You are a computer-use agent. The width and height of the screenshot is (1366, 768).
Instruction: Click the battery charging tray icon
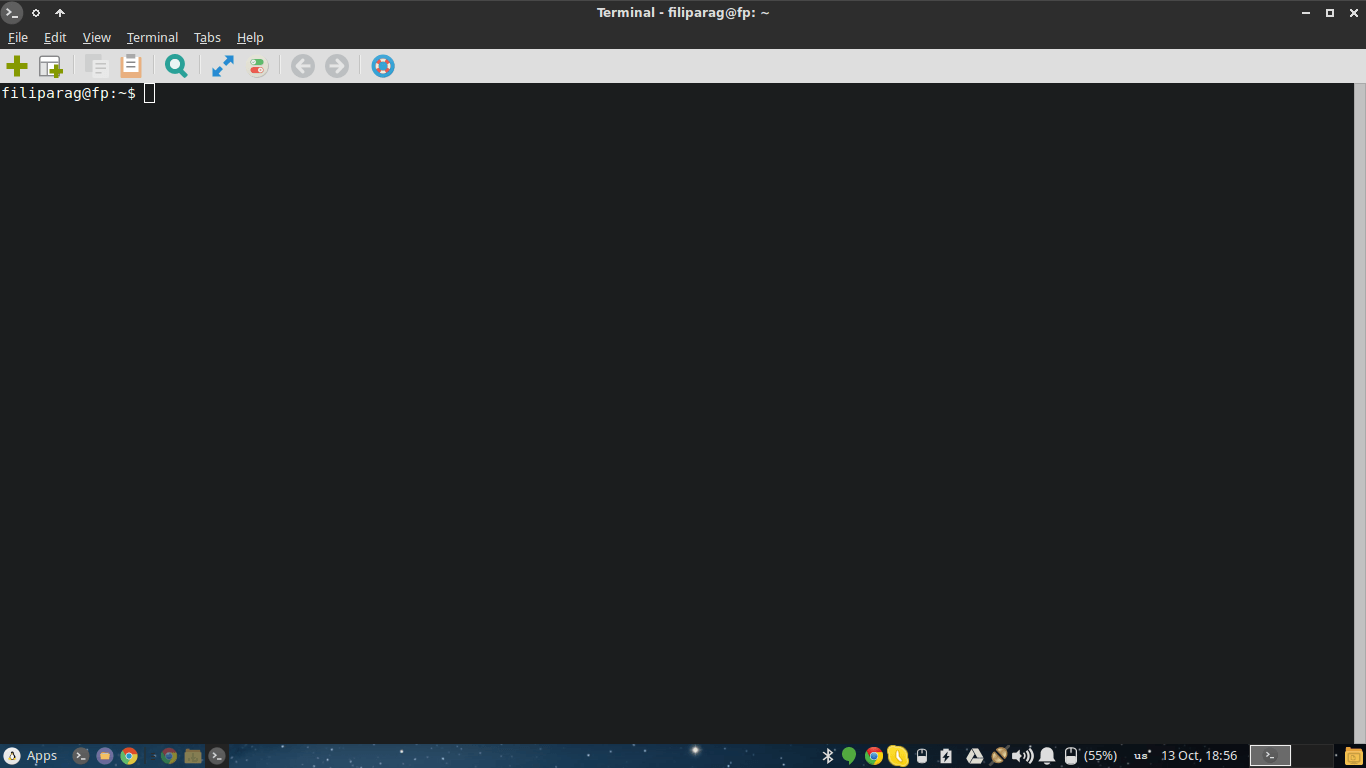946,756
